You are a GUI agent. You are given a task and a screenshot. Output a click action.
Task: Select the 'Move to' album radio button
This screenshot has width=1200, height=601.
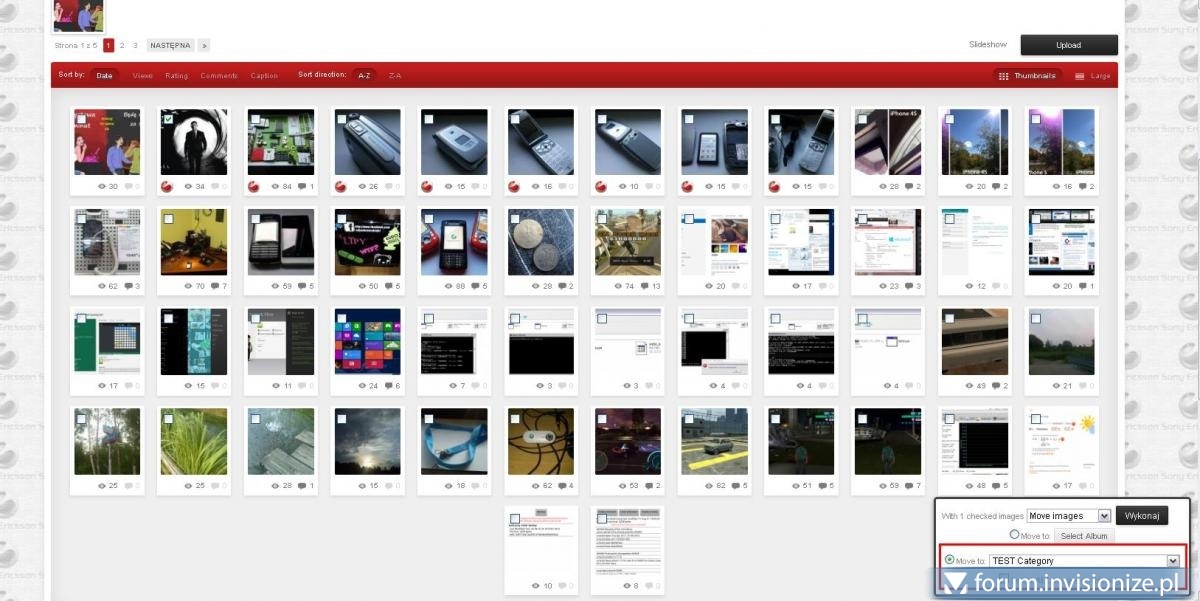[1014, 535]
